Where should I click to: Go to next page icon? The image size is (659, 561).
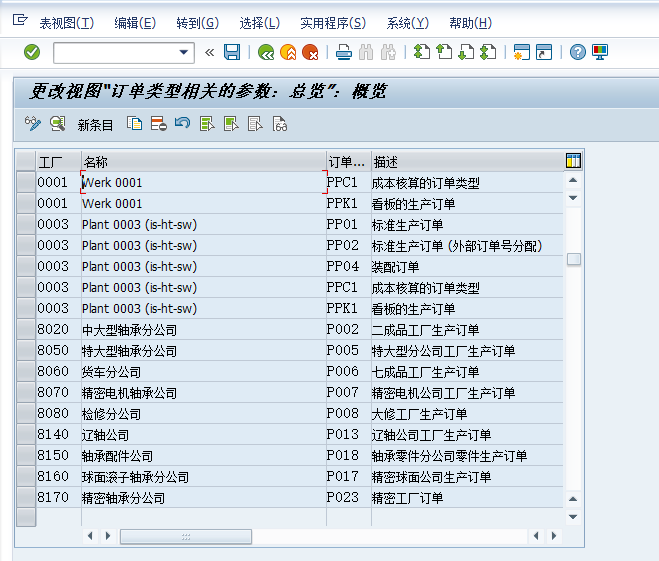(466, 52)
